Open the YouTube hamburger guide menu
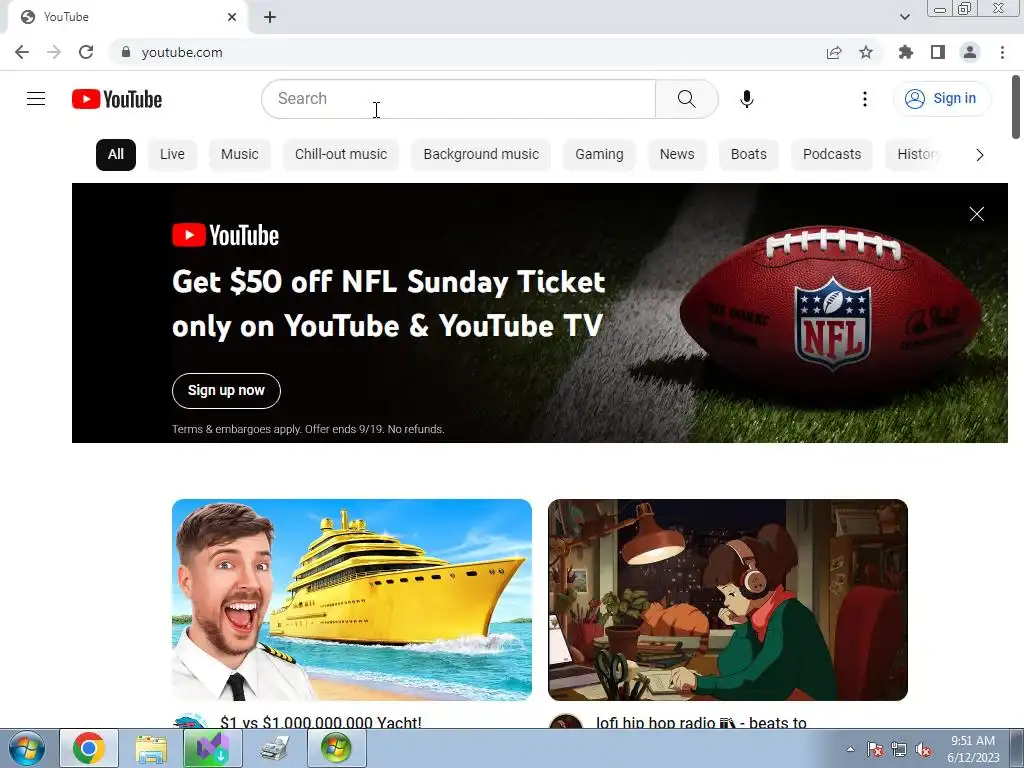The width and height of the screenshot is (1024, 768). coord(36,99)
